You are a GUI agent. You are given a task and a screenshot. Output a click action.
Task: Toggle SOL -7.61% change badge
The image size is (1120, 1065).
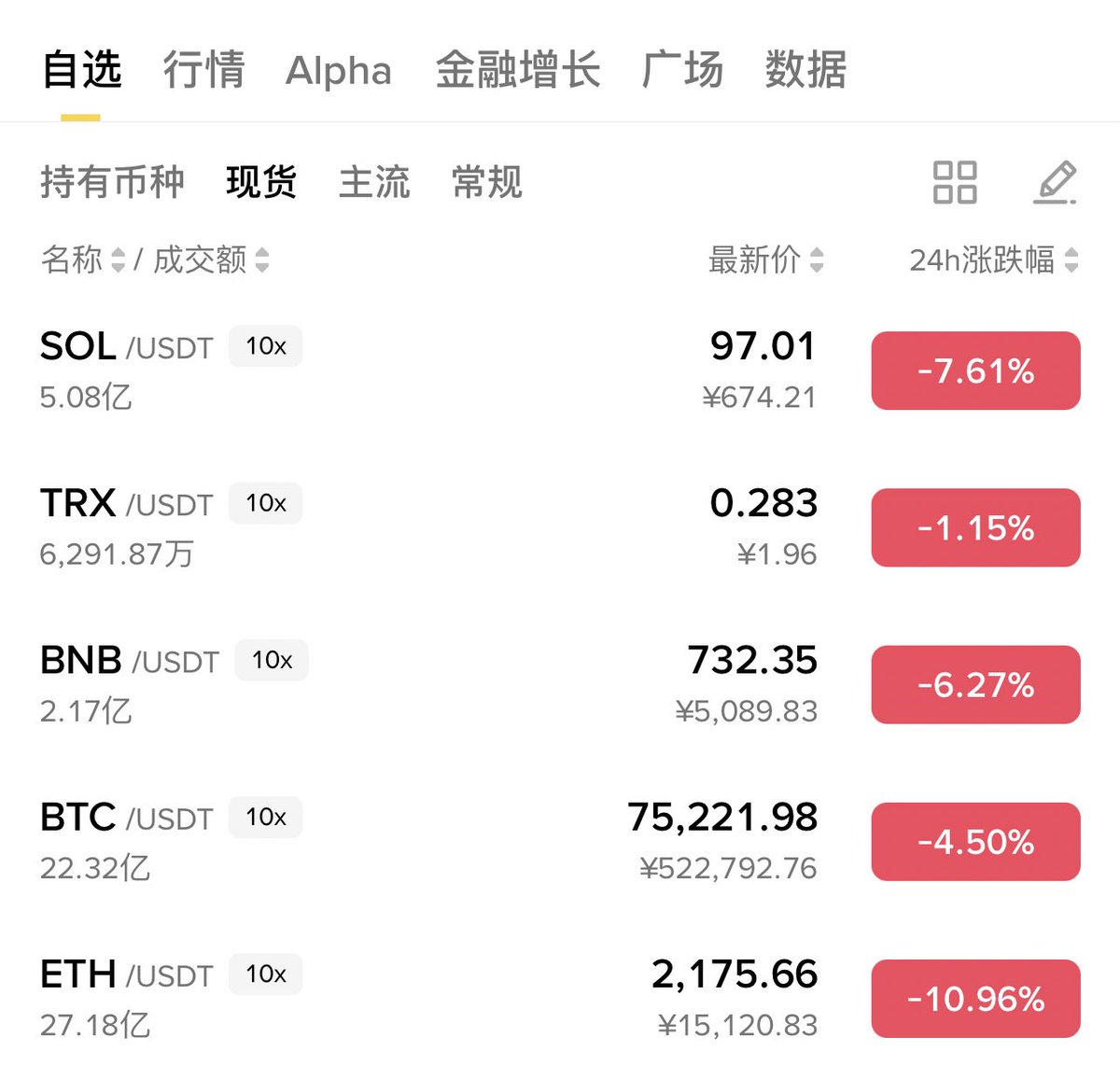click(975, 371)
